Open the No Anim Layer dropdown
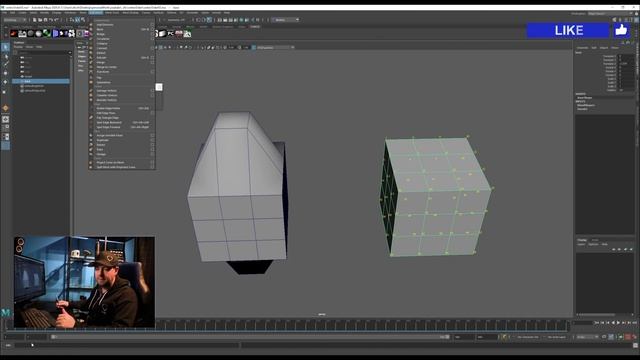 [x=557, y=337]
